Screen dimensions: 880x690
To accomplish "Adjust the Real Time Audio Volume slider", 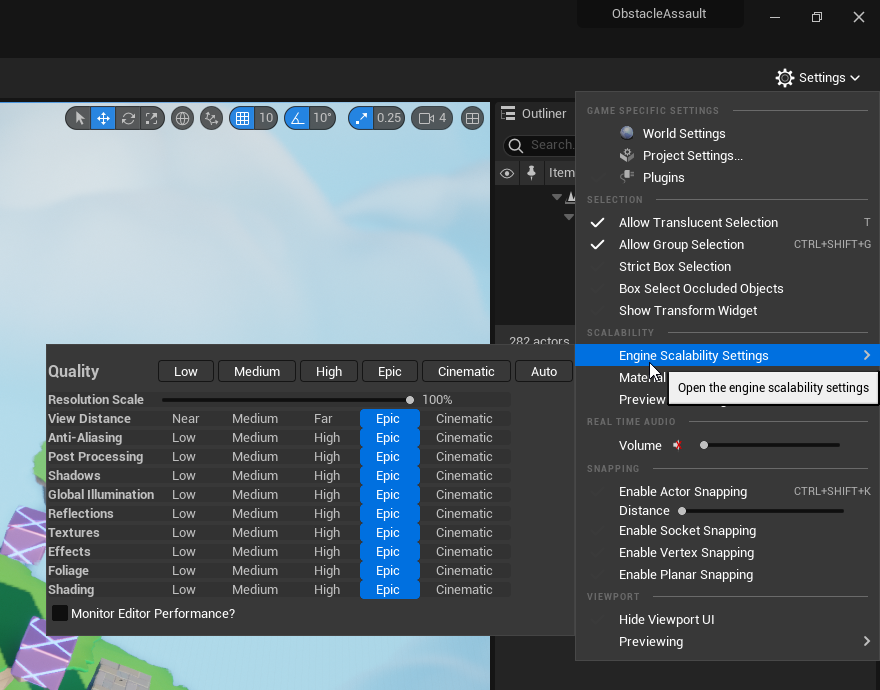I will point(770,445).
